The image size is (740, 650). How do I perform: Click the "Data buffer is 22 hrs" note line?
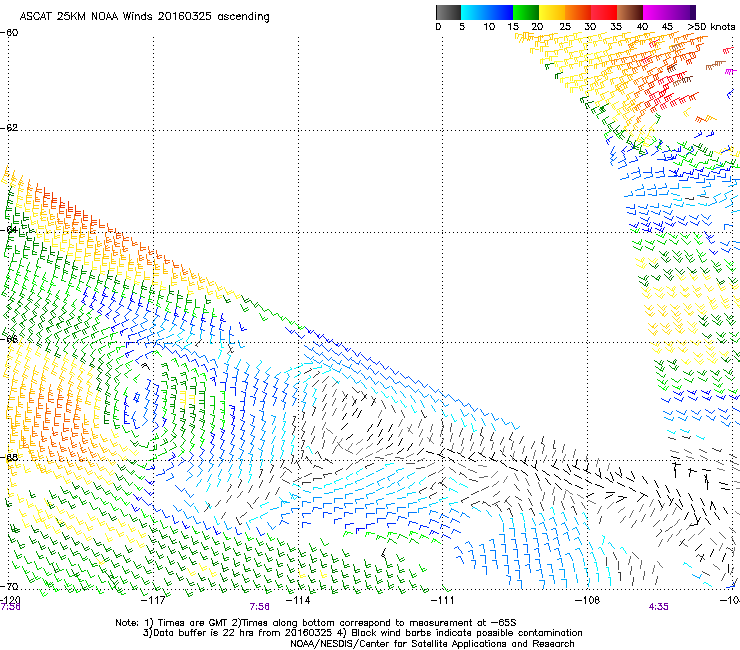pyautogui.click(x=363, y=633)
